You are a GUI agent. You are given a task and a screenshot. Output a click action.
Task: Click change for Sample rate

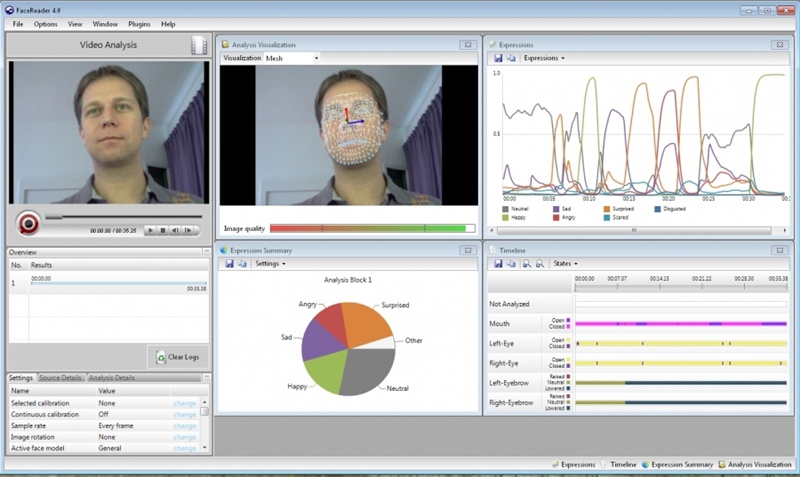point(185,425)
